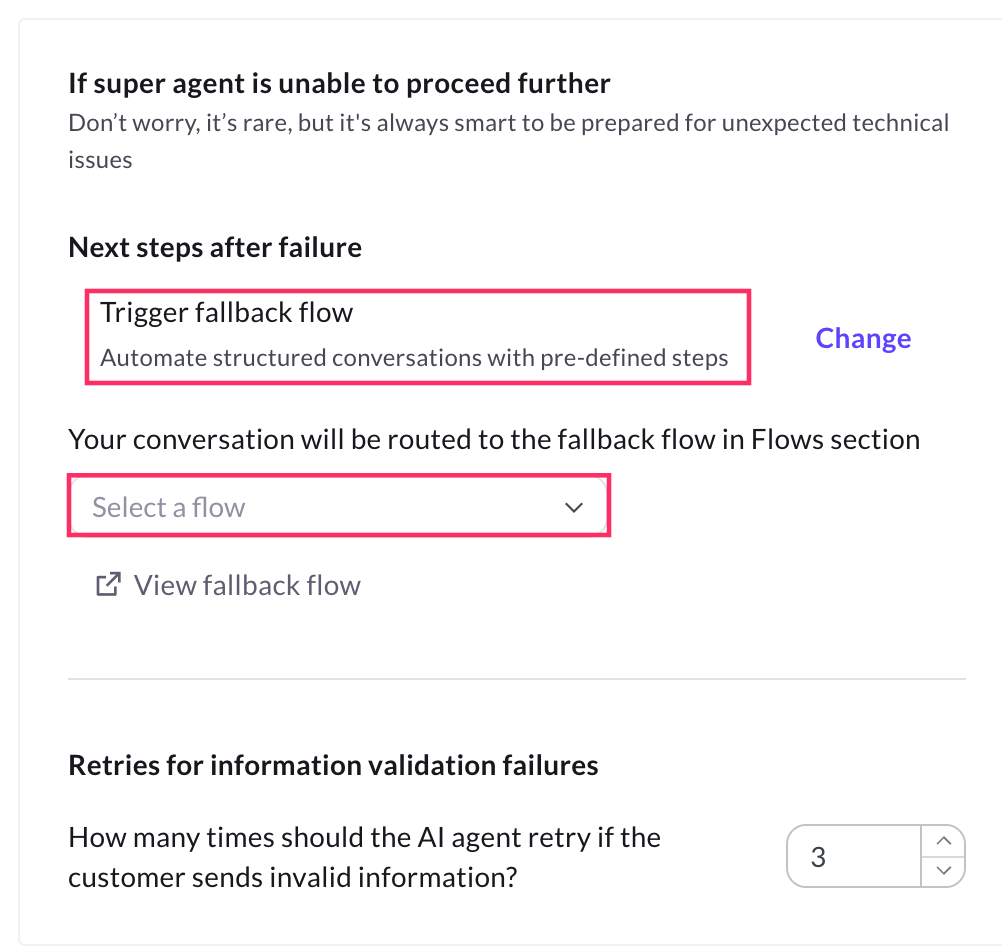Click the unexpected technical issues text
Viewport: 1002px width, 948px height.
(x=100, y=160)
